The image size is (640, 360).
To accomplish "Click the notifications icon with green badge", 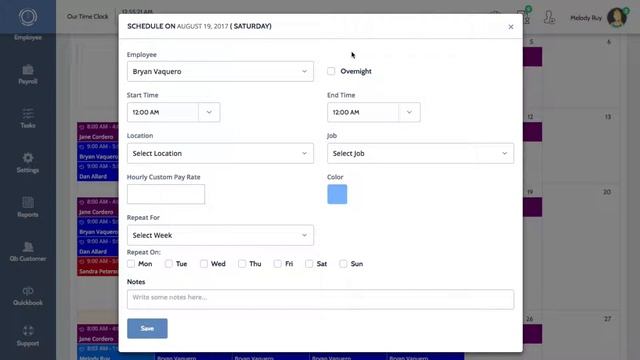I will (x=524, y=15).
